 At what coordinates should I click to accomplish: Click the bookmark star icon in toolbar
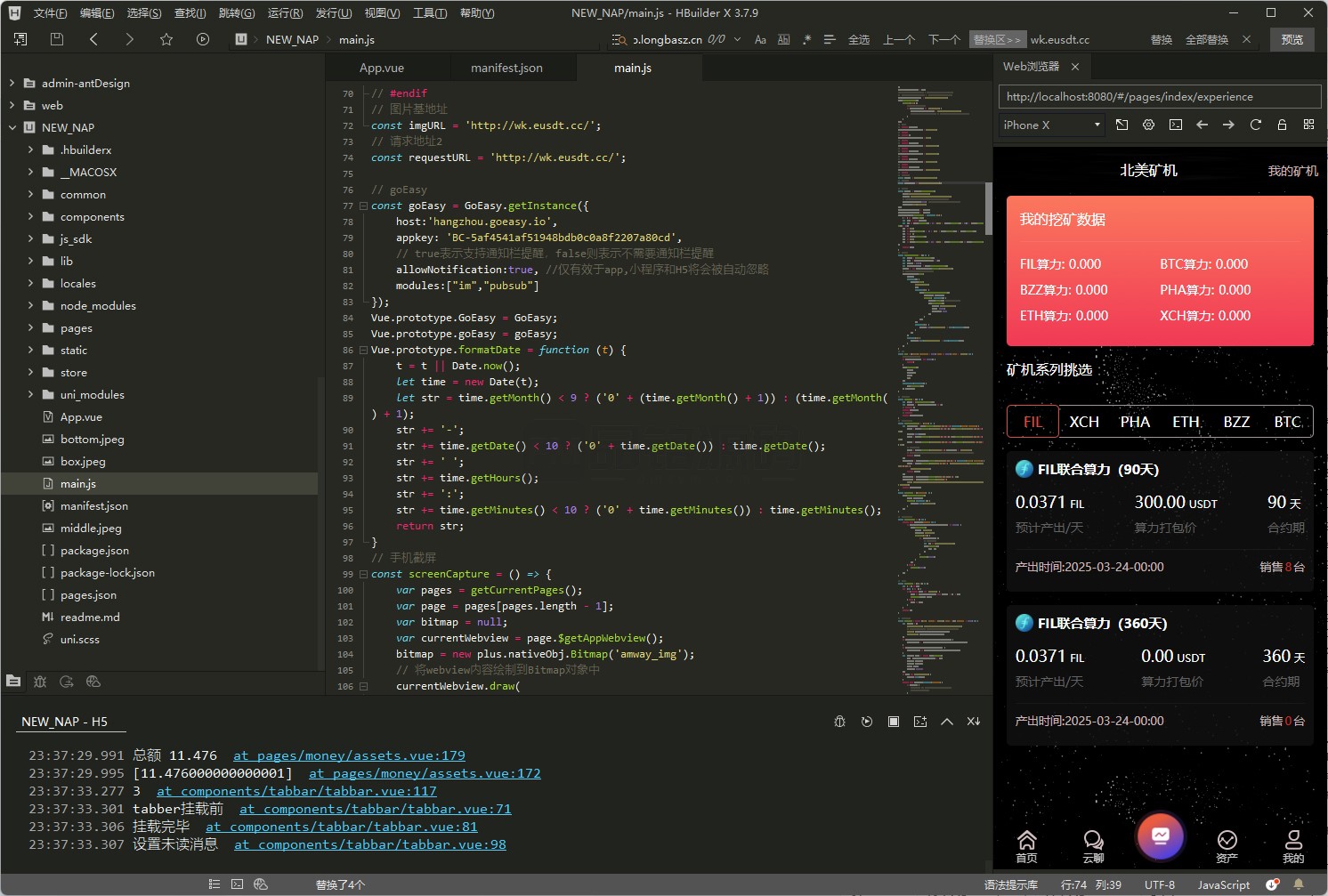[166, 39]
